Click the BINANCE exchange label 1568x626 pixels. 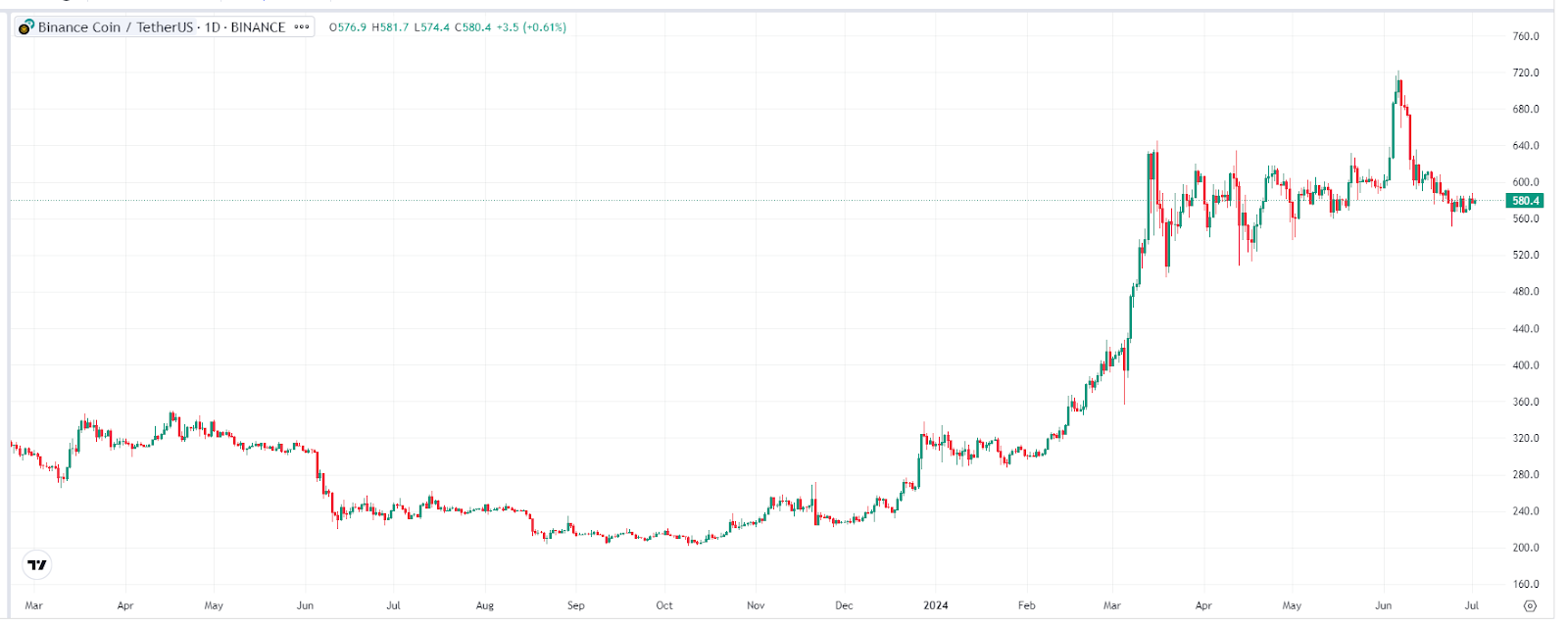point(258,27)
